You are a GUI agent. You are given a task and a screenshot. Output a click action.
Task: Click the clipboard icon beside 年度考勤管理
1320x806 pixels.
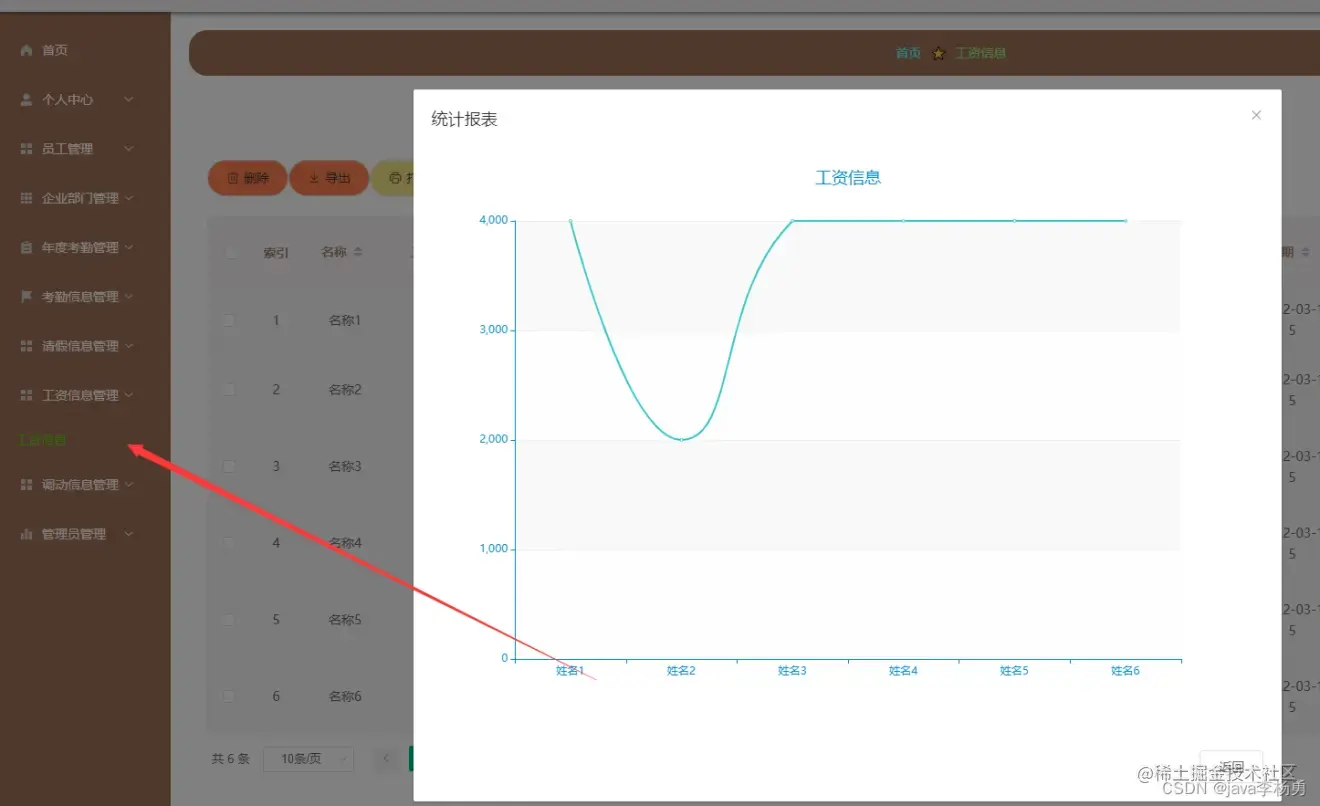27,247
